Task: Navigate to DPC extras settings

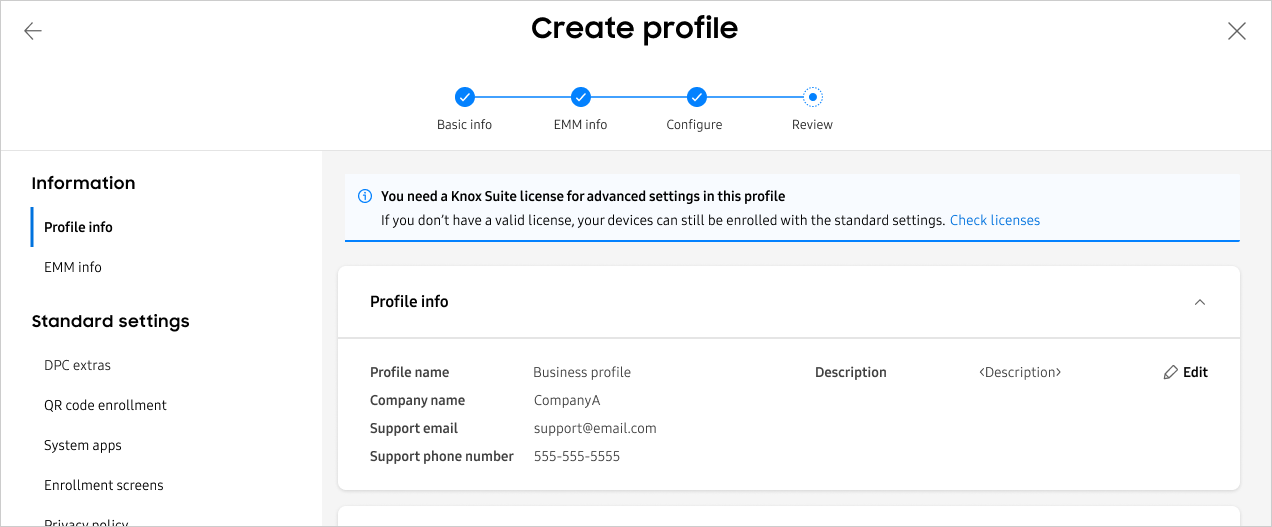Action: click(x=77, y=365)
